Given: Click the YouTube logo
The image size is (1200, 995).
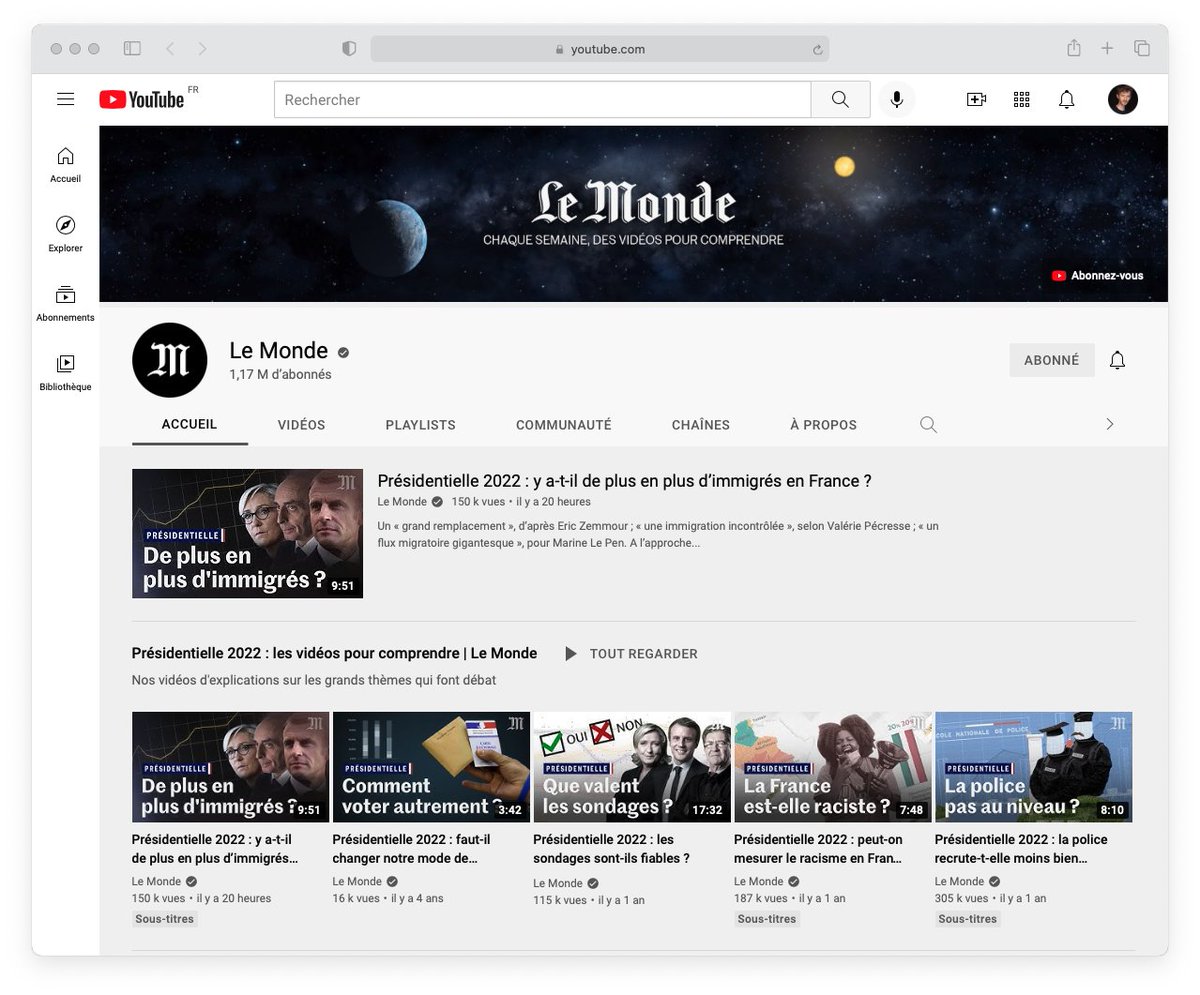Looking at the screenshot, I should point(142,99).
